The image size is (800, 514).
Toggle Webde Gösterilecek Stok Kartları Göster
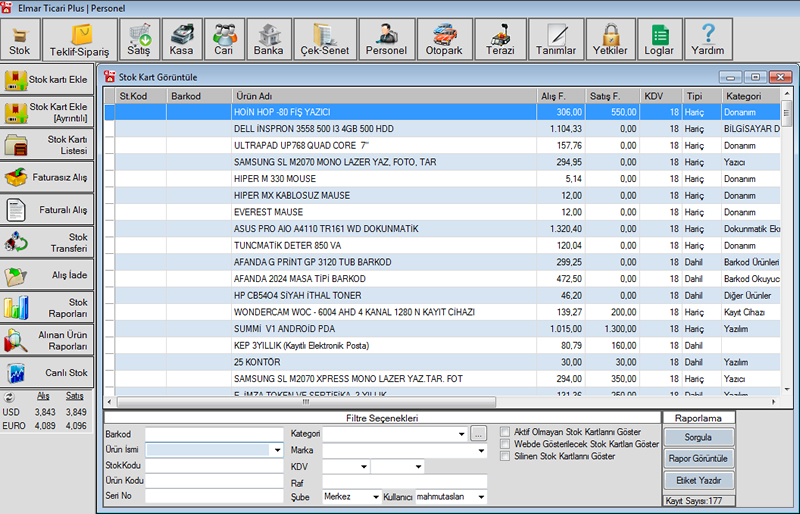point(506,444)
